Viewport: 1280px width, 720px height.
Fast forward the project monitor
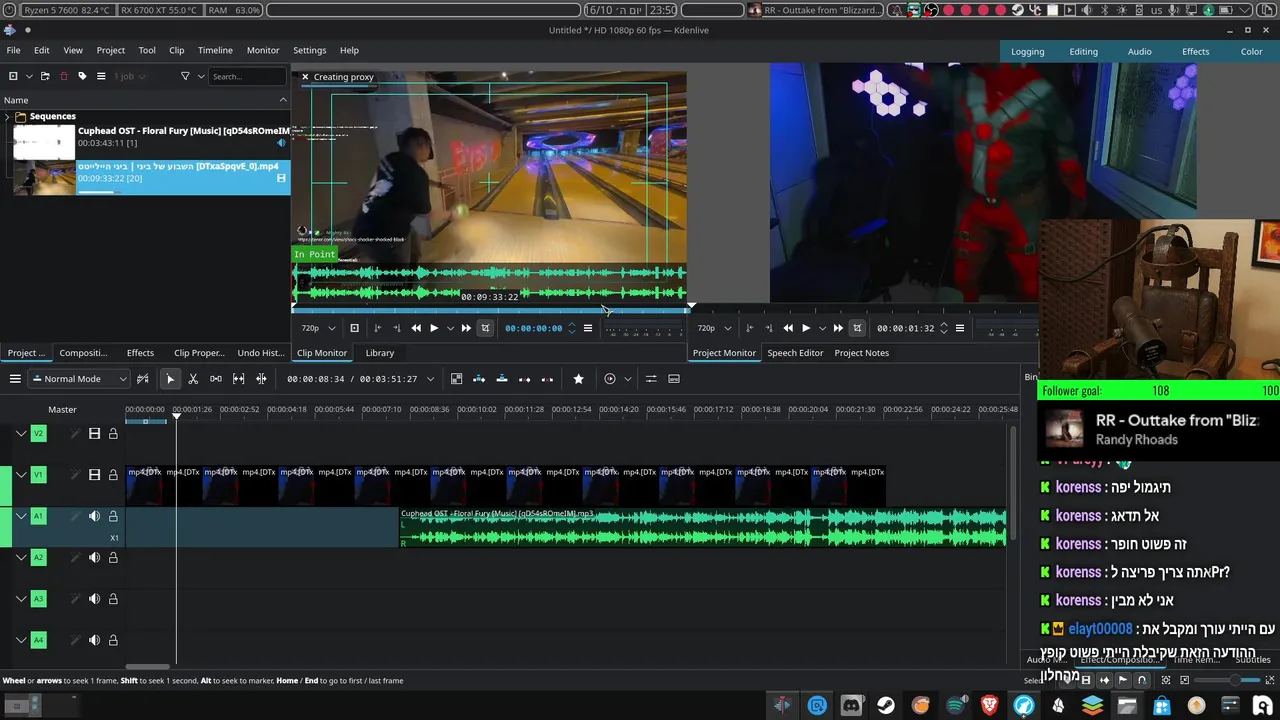pyautogui.click(x=838, y=328)
